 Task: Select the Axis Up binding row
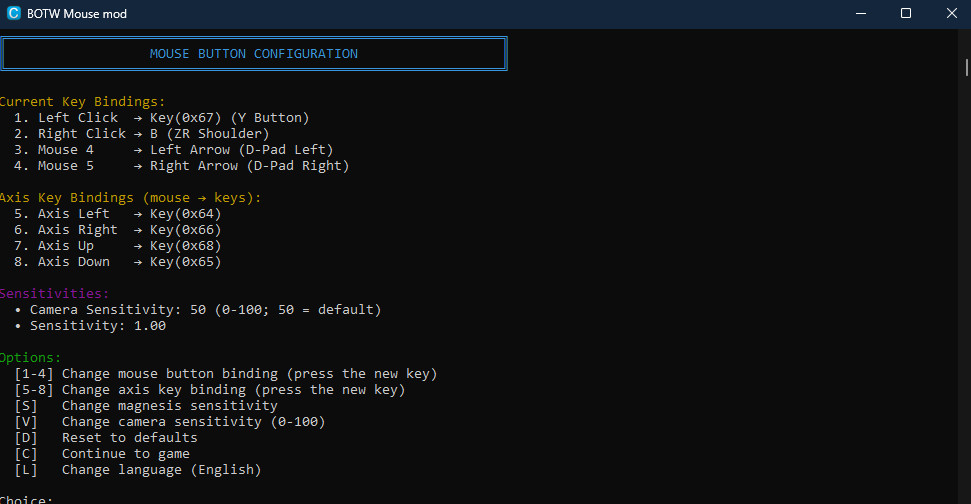(118, 246)
